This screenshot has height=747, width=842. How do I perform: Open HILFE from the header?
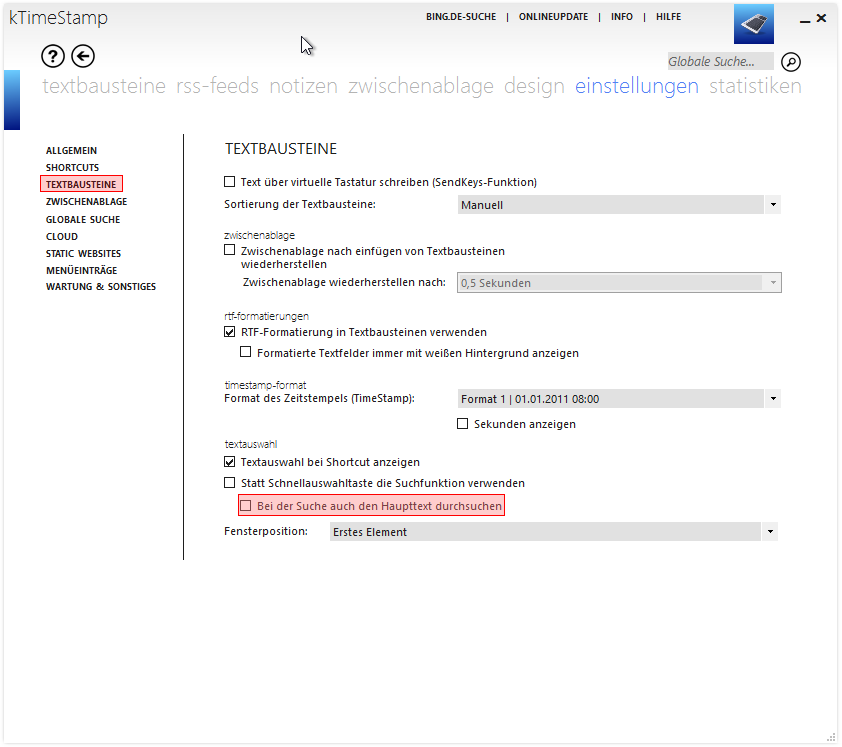coord(669,17)
